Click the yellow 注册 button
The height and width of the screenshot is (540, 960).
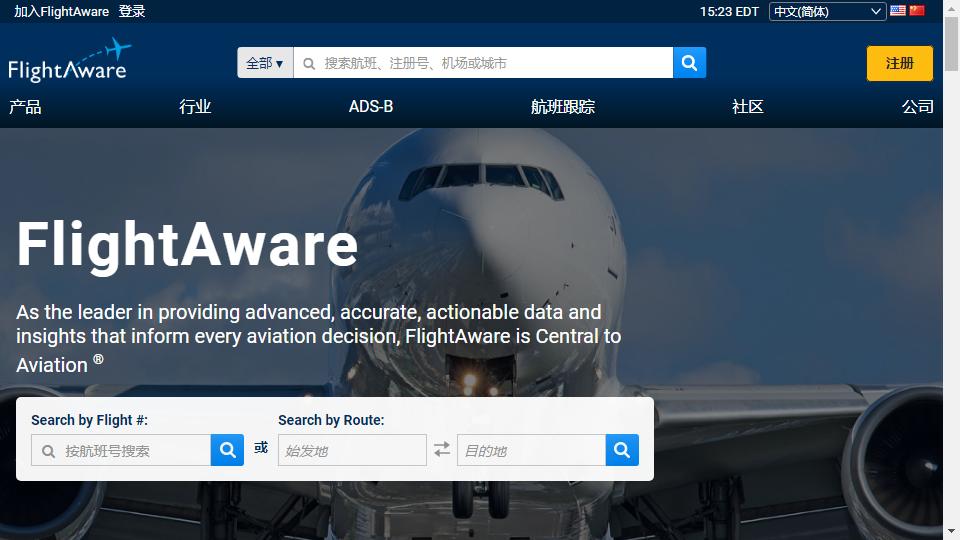(899, 63)
